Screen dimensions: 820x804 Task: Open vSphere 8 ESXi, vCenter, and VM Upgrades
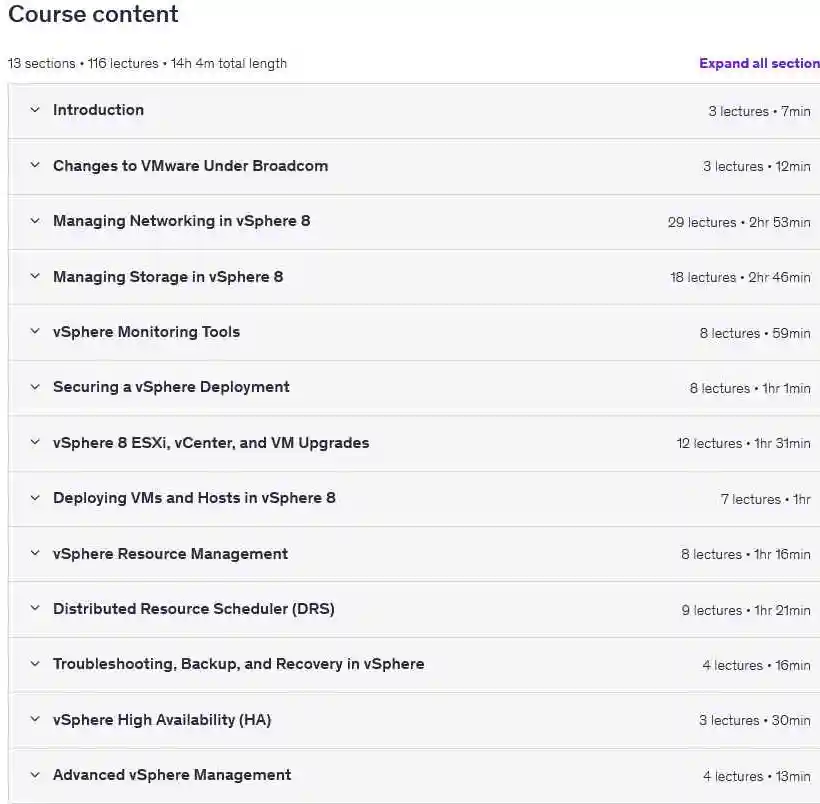click(211, 443)
